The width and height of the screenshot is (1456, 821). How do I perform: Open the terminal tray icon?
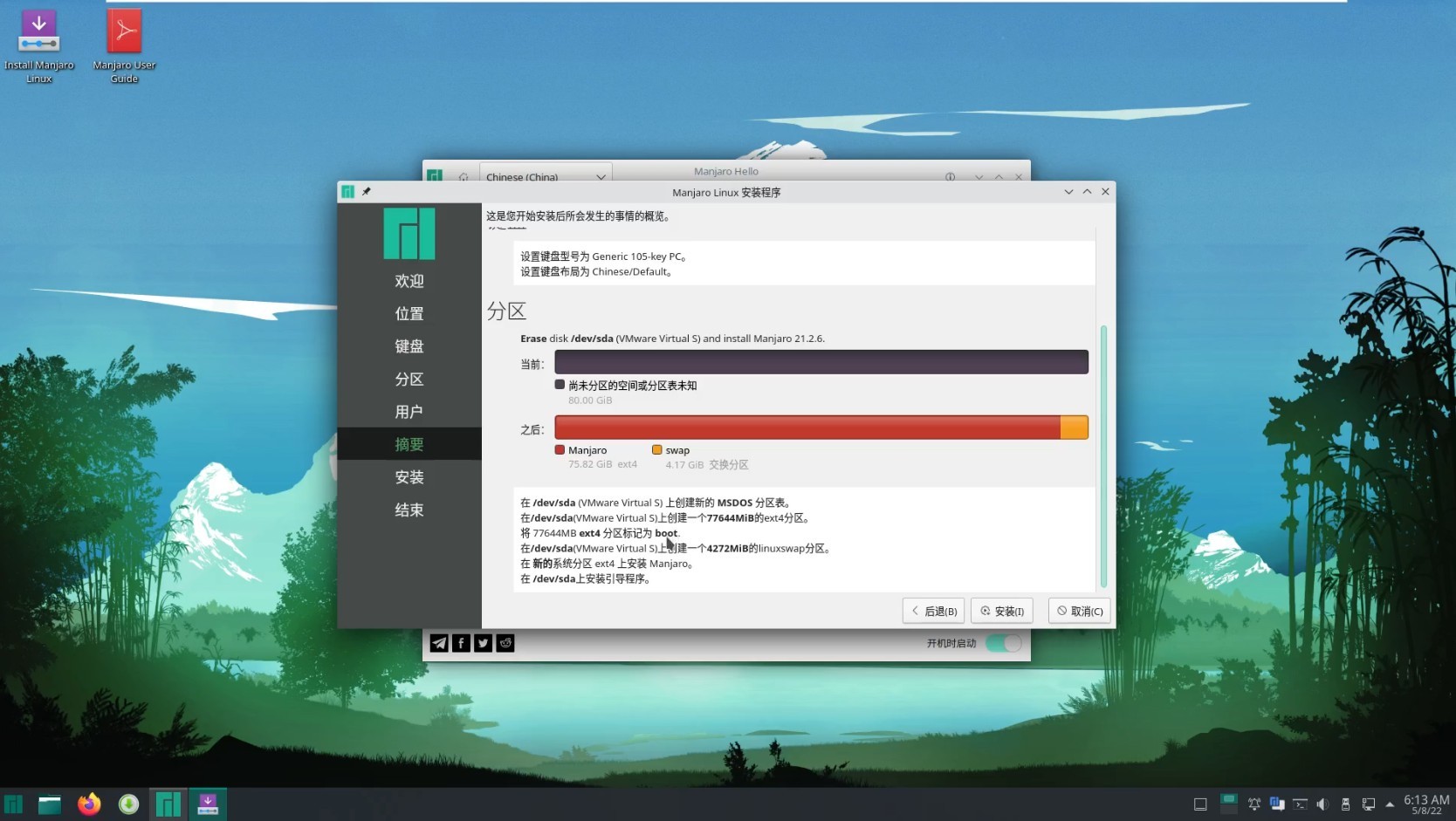(x=1300, y=804)
